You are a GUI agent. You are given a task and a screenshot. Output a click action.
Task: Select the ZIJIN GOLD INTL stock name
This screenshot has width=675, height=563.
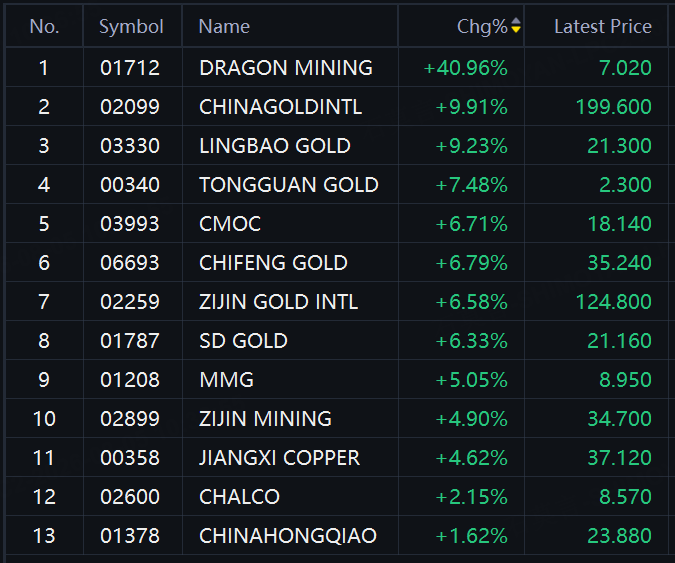(279, 302)
